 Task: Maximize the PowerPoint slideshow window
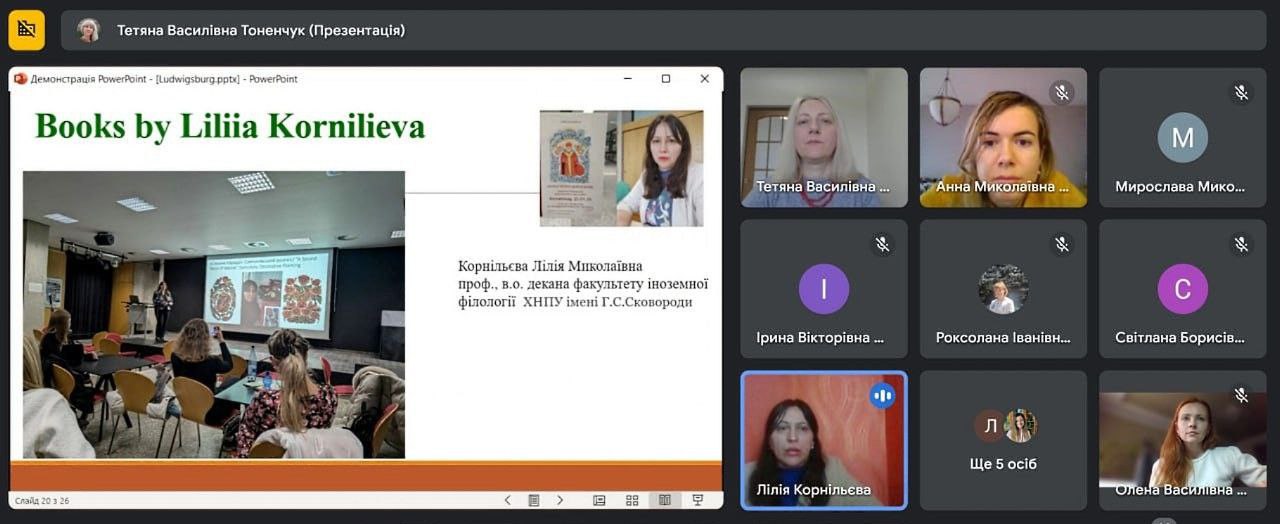666,79
